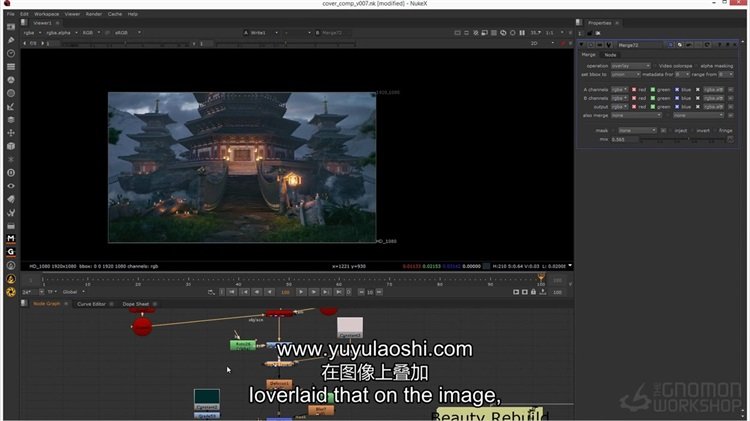The image size is (750, 421).
Task: Open the mask none dropdown
Action: click(637, 130)
